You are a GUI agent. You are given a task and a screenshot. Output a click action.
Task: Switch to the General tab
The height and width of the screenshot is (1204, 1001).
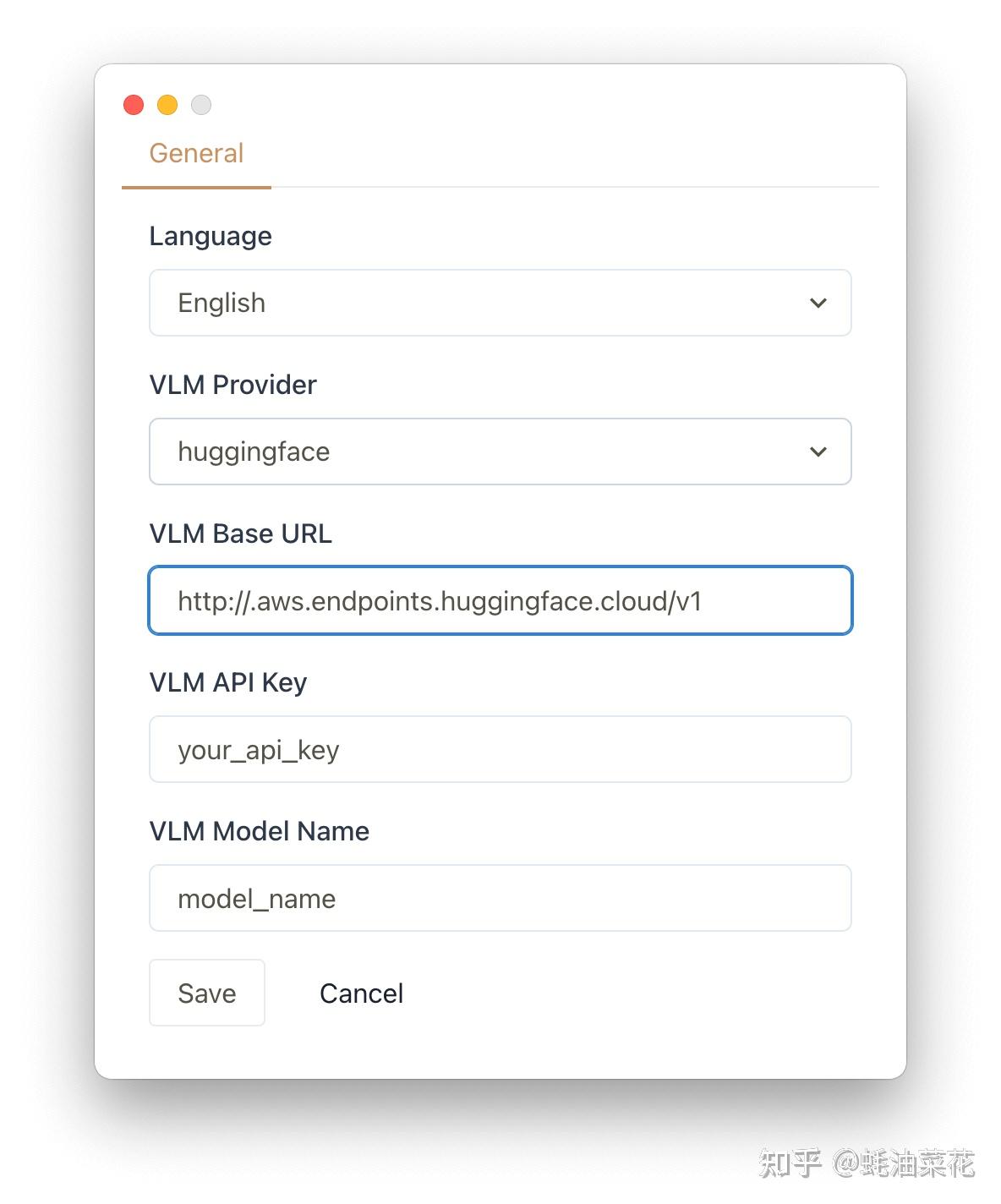pos(196,154)
